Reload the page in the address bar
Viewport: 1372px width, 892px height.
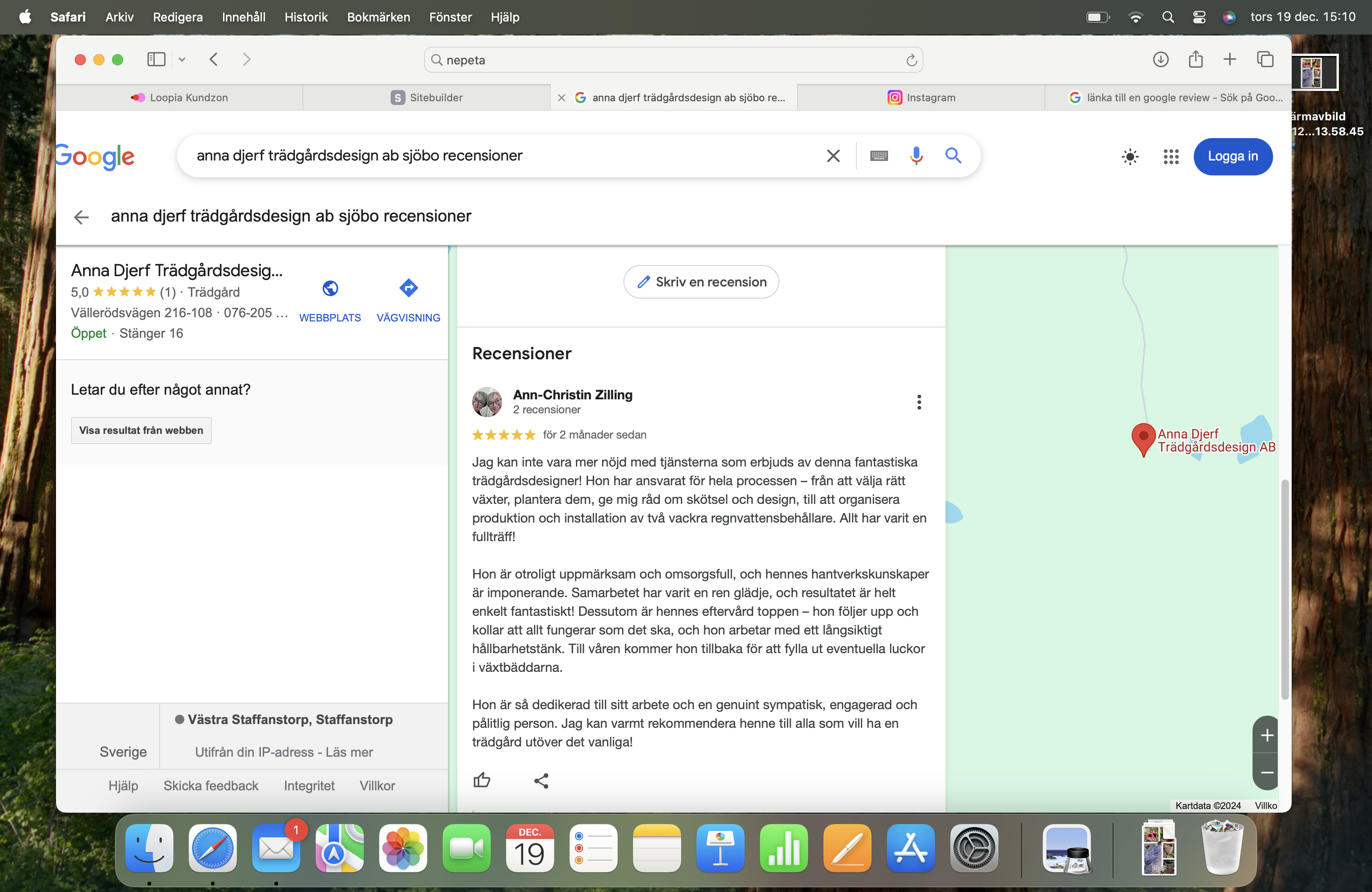pos(911,60)
